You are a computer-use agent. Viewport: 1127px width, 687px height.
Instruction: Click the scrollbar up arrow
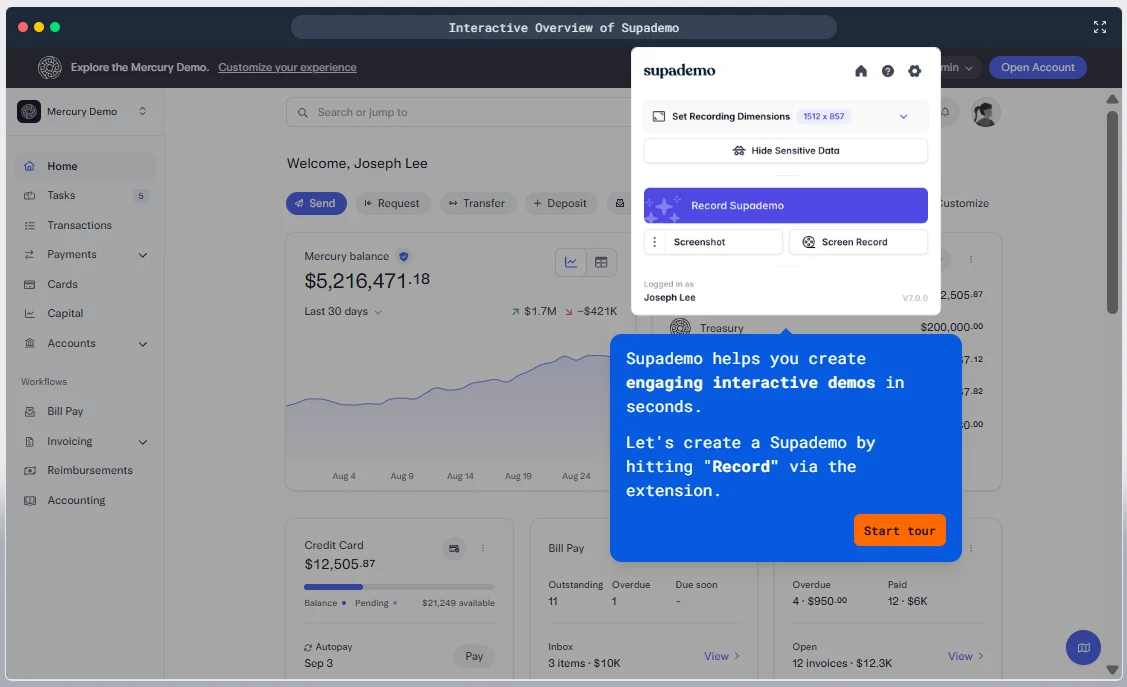click(1112, 99)
